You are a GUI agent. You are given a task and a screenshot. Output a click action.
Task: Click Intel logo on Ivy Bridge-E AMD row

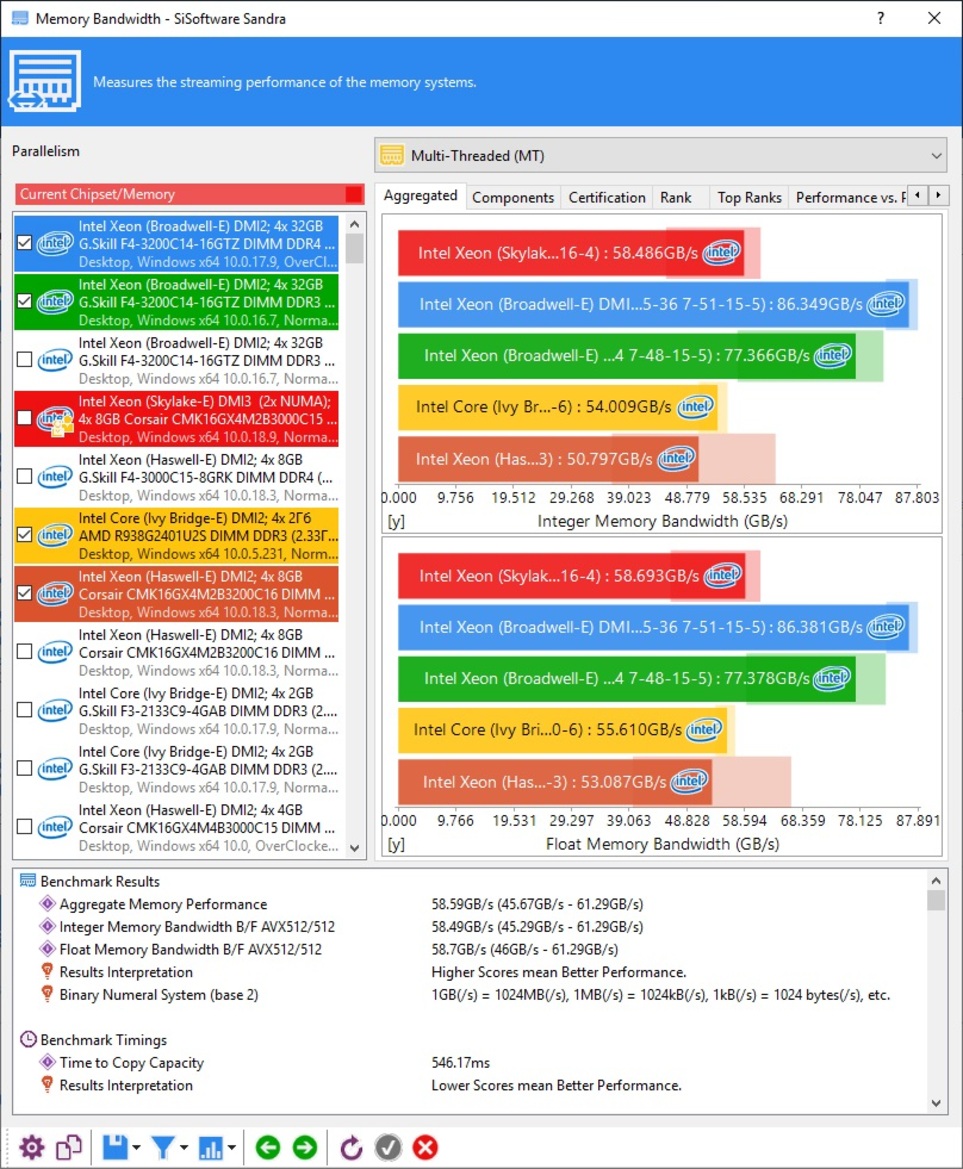pos(55,535)
